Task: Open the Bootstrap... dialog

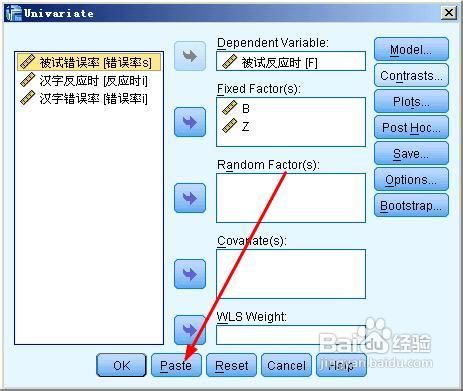Action: [x=411, y=205]
